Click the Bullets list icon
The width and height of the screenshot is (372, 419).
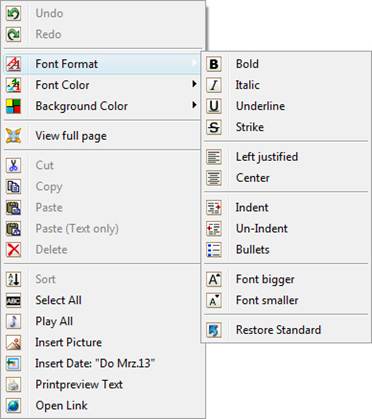[x=214, y=250]
